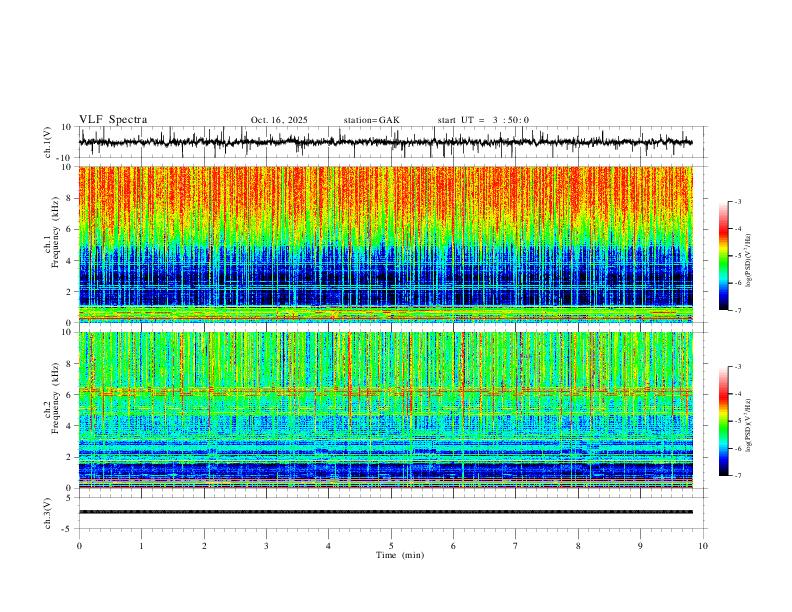This screenshot has height=612, width=792.
Task: Click the "-3" tick on ch.1 colorbar
Action: pyautogui.click(x=737, y=201)
